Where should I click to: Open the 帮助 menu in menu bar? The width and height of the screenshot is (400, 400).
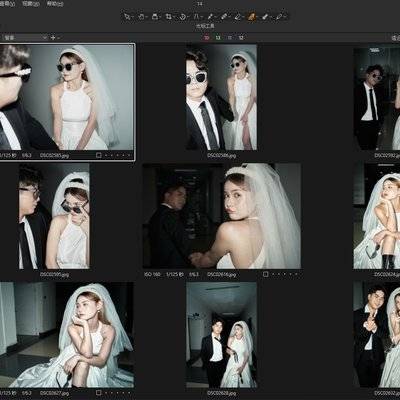(55, 4)
